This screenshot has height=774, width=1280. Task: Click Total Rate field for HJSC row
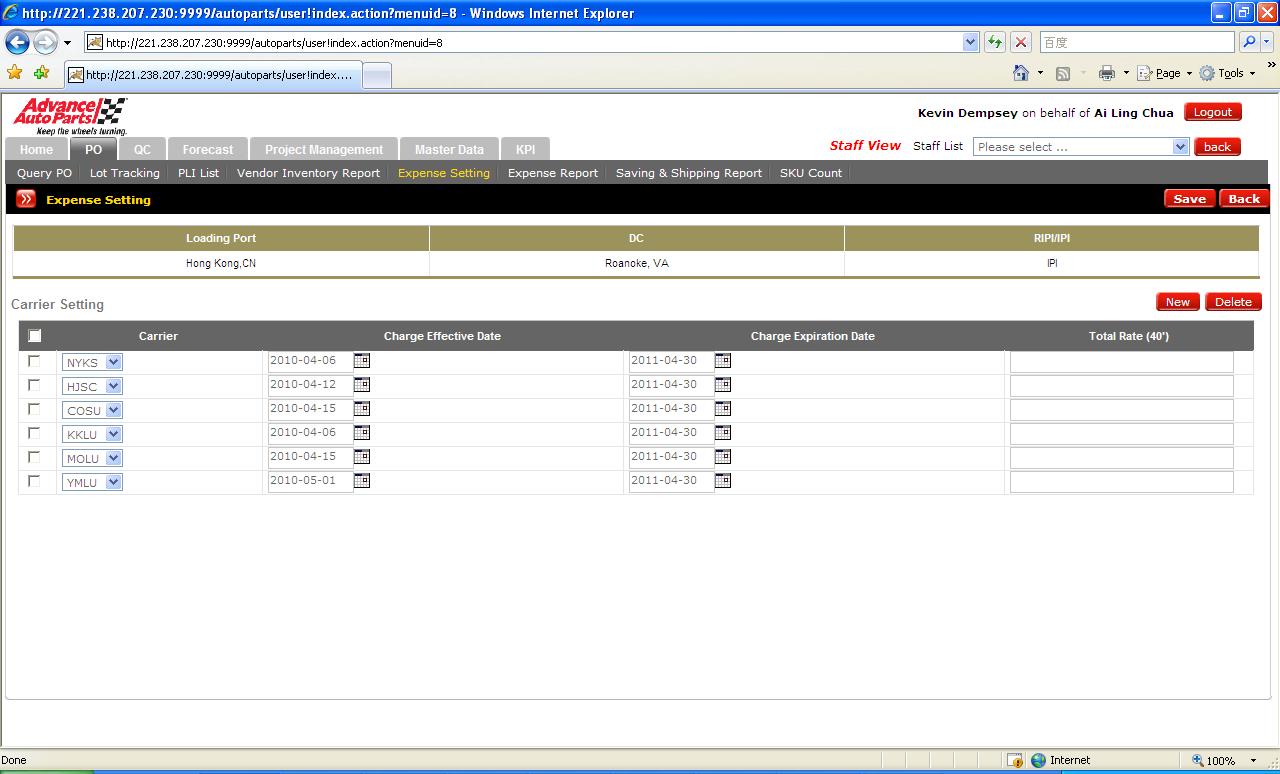click(x=1121, y=386)
